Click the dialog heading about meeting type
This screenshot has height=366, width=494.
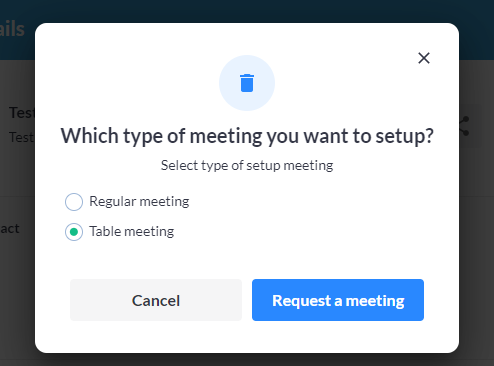[247, 136]
